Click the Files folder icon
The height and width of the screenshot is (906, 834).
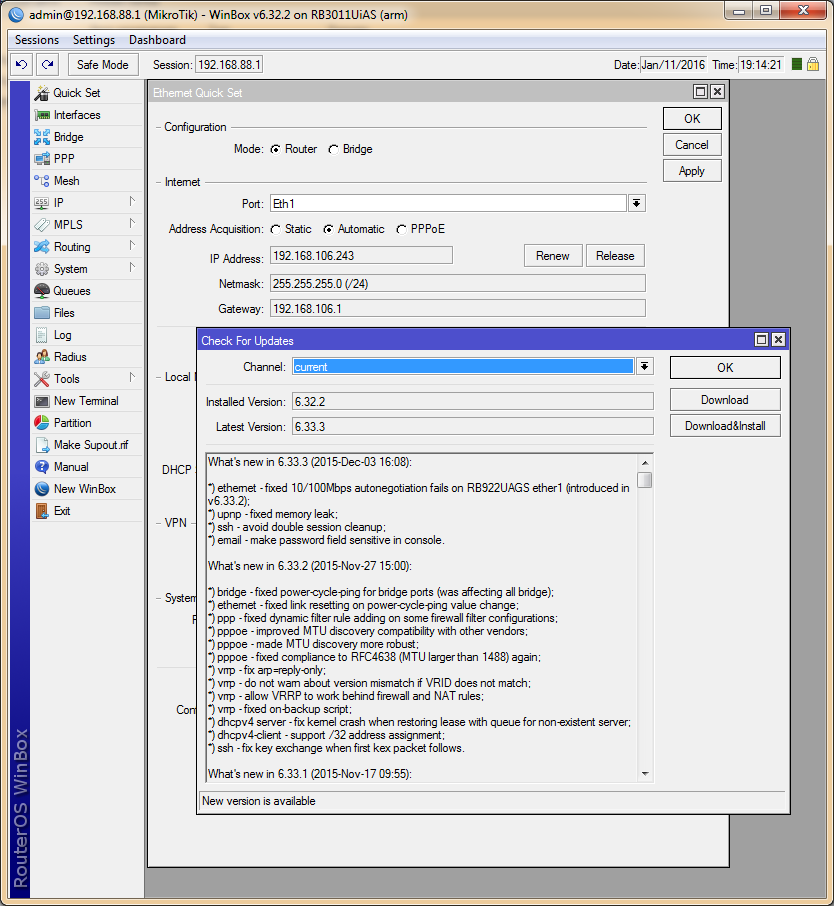pos(42,313)
